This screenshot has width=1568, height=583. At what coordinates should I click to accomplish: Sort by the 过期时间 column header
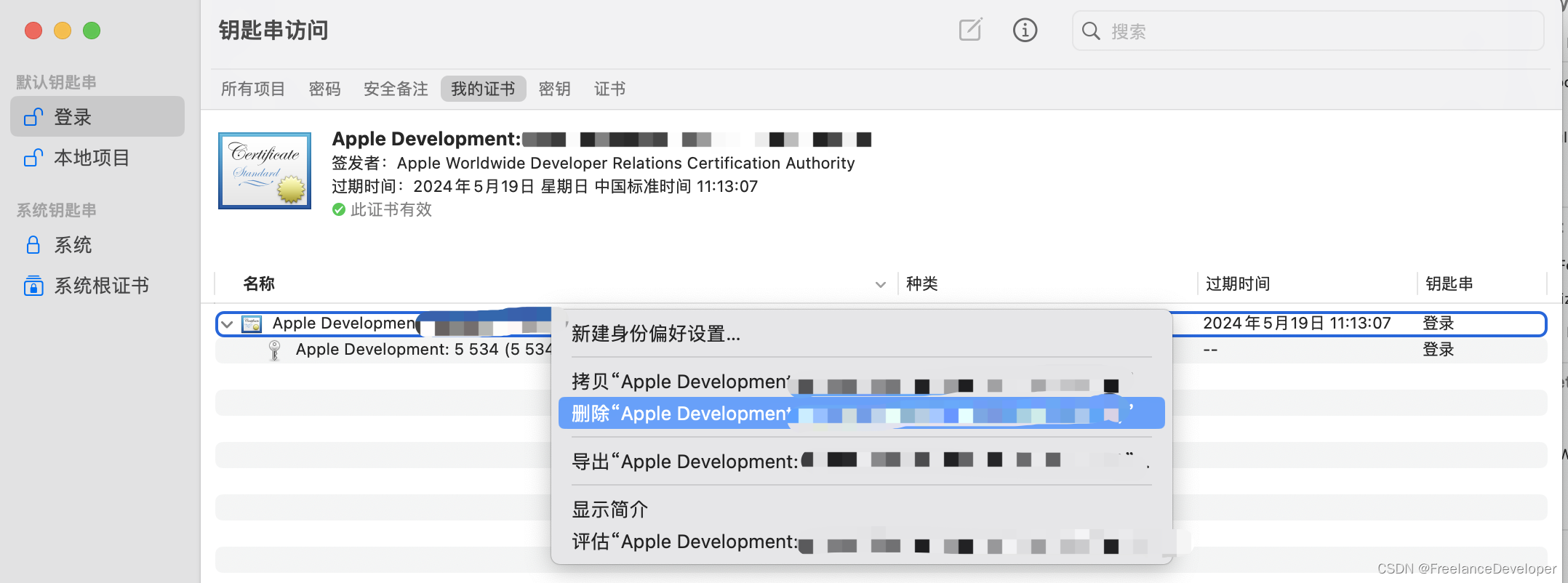point(1238,284)
